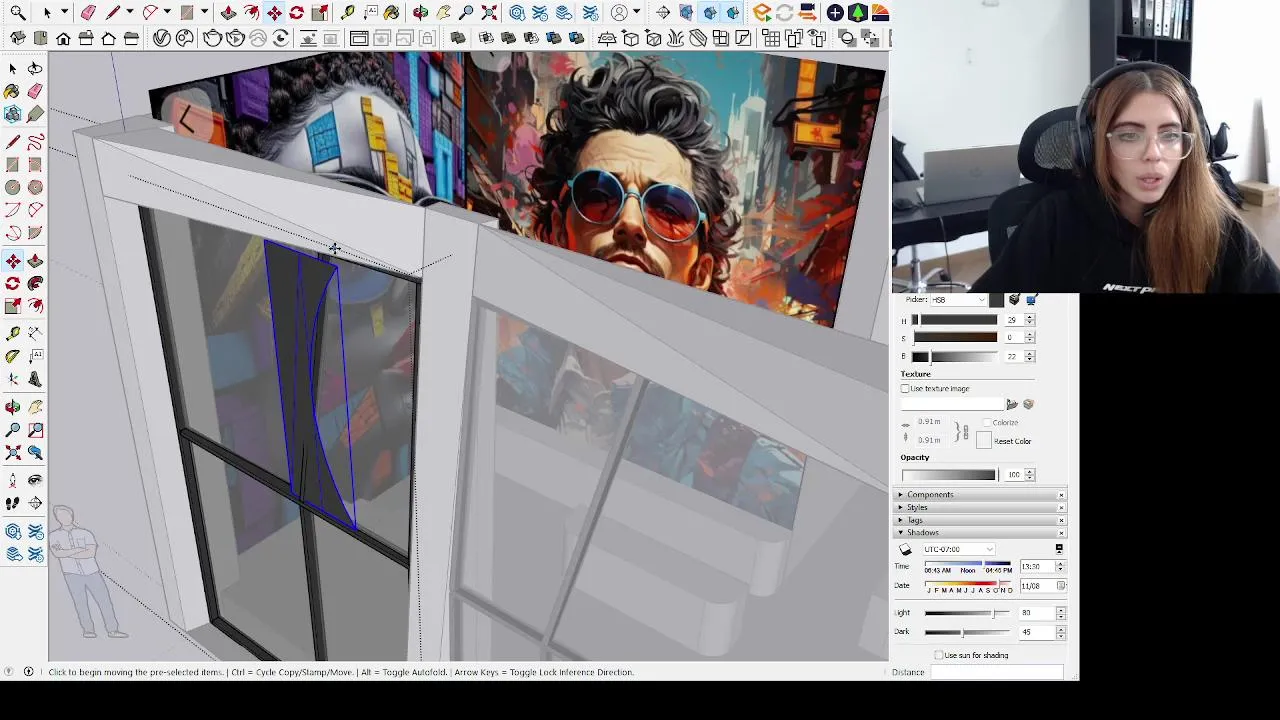Viewport: 1280px width, 720px height.
Task: Open dropdown arrow next to Pencil tool
Action: pos(128,13)
